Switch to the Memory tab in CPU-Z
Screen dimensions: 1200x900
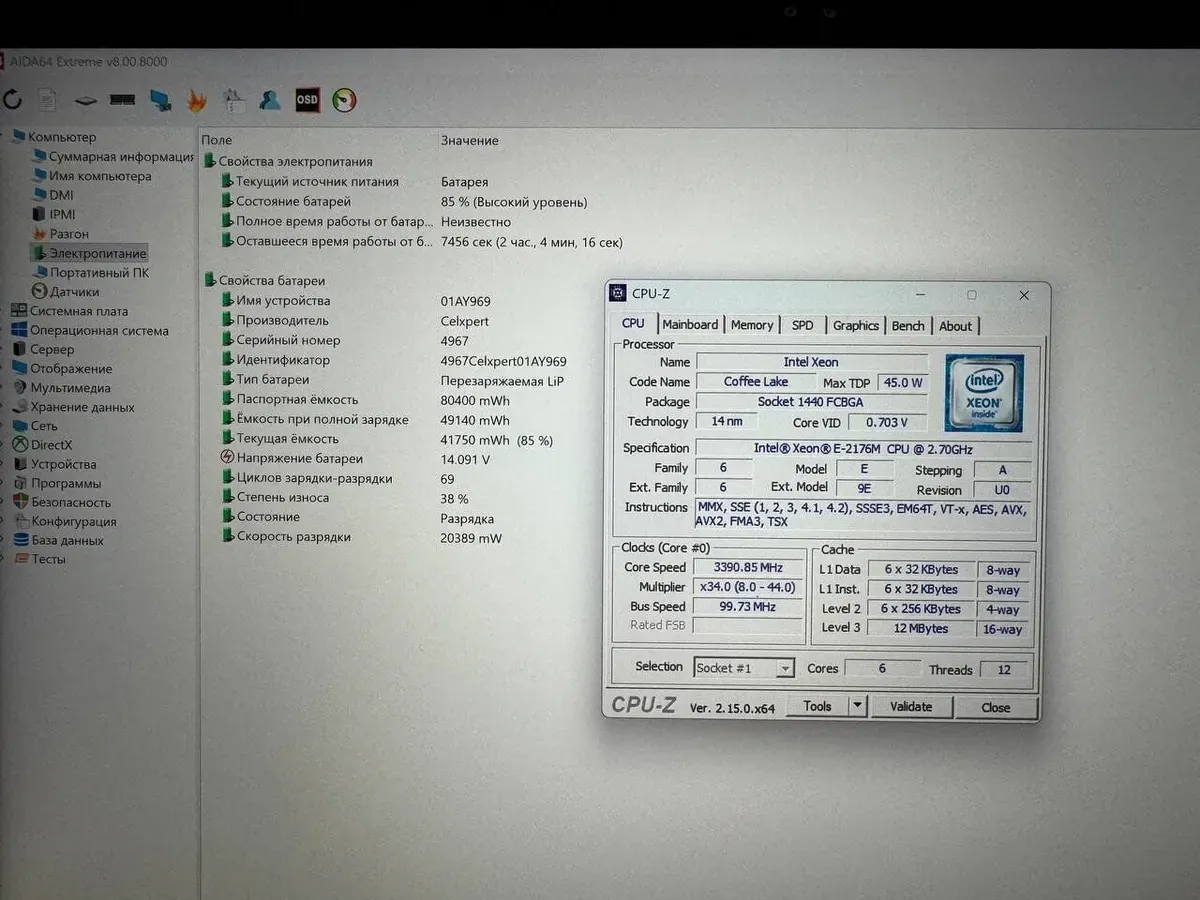click(x=751, y=325)
